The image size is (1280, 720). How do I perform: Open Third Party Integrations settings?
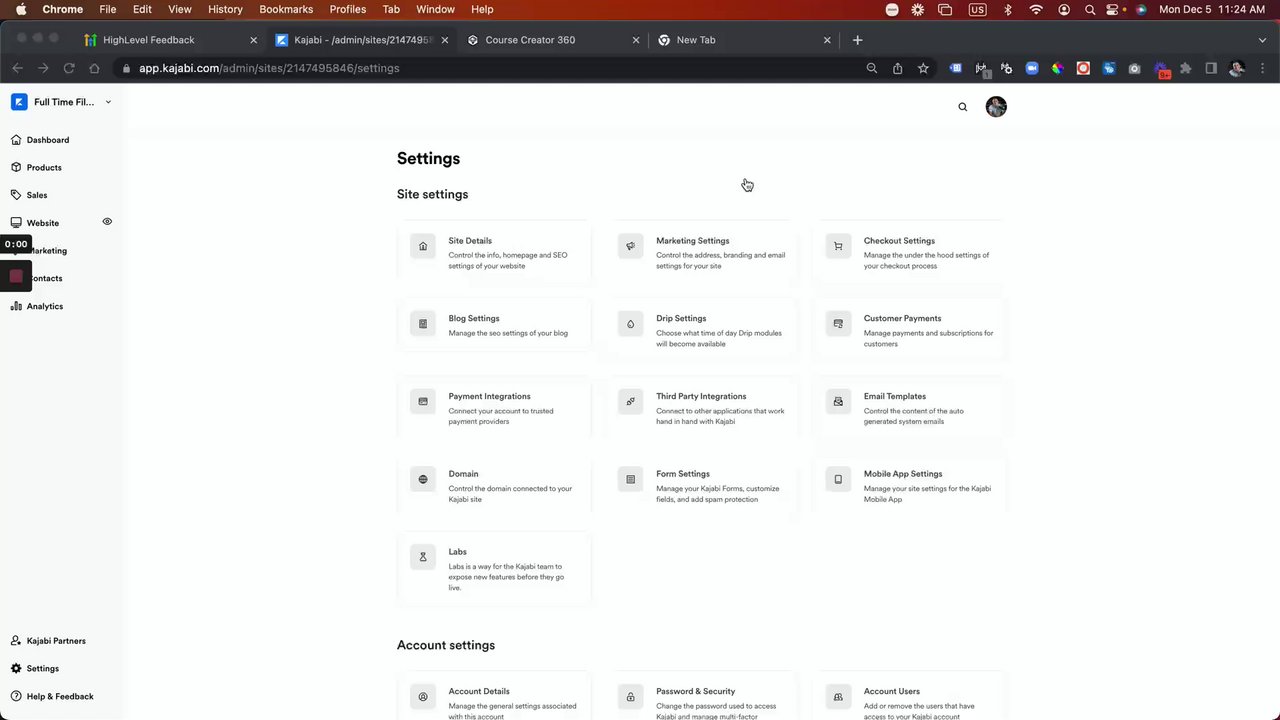click(x=701, y=396)
